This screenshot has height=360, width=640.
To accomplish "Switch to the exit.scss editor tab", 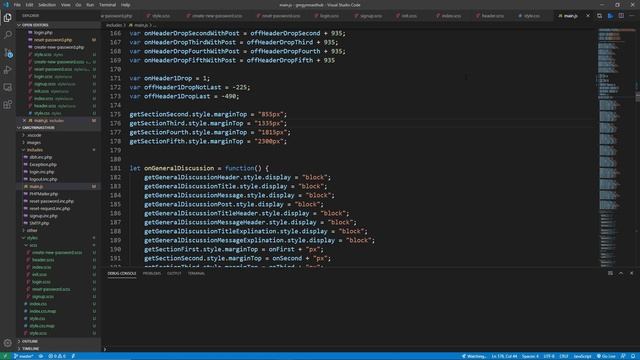I will (408, 16).
